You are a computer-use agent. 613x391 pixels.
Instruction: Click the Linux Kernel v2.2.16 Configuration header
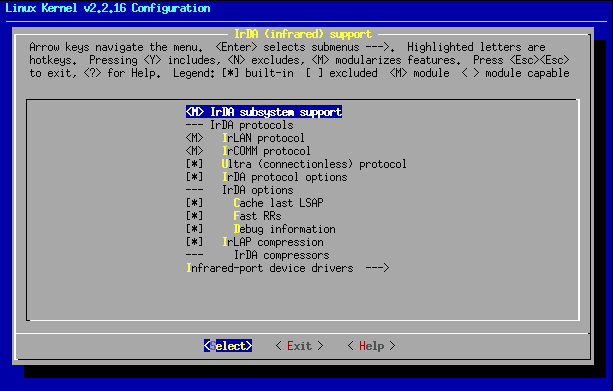[108, 8]
